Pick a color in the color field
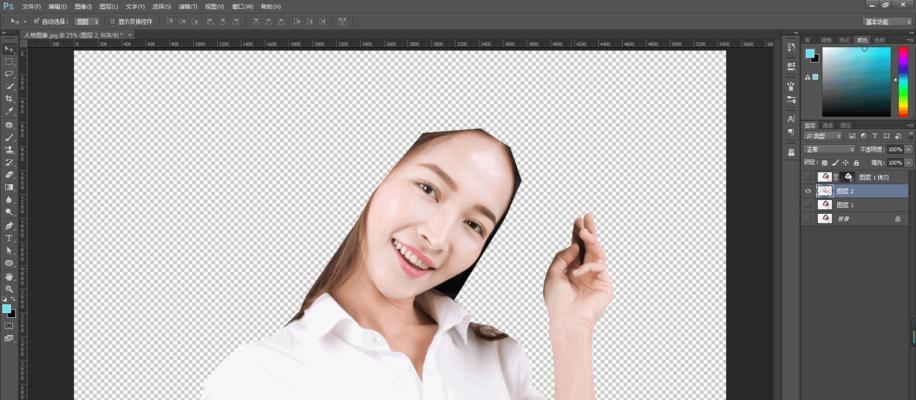 click(x=856, y=82)
